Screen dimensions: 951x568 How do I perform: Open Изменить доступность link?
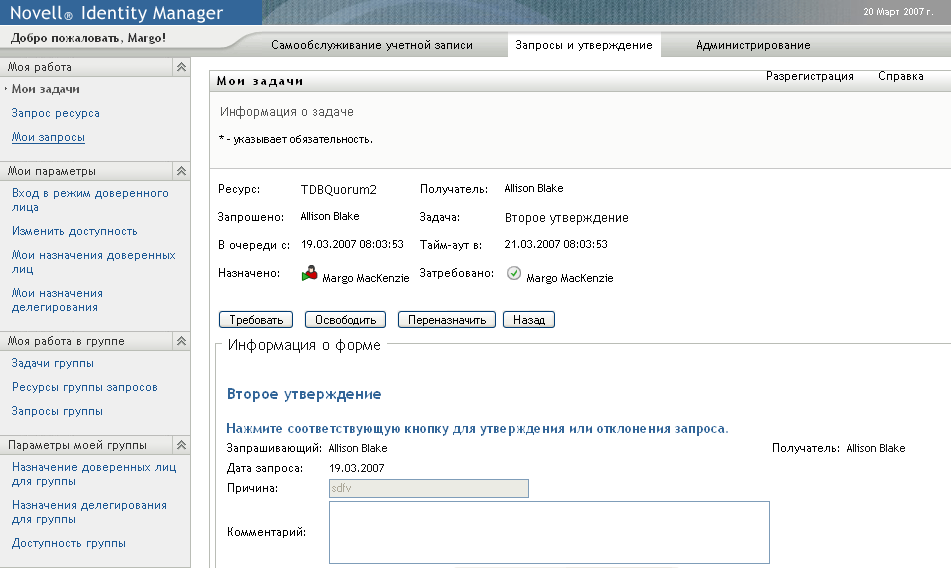pos(75,231)
